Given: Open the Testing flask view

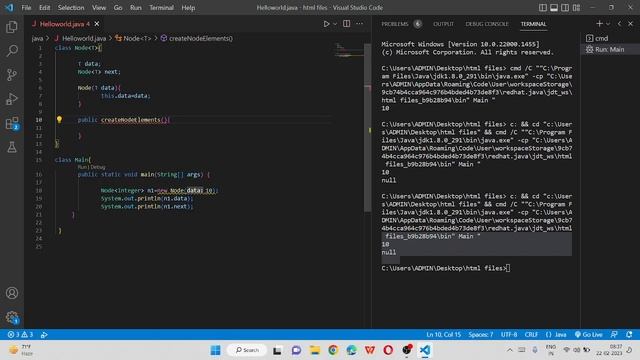Looking at the screenshot, I should (x=12, y=147).
